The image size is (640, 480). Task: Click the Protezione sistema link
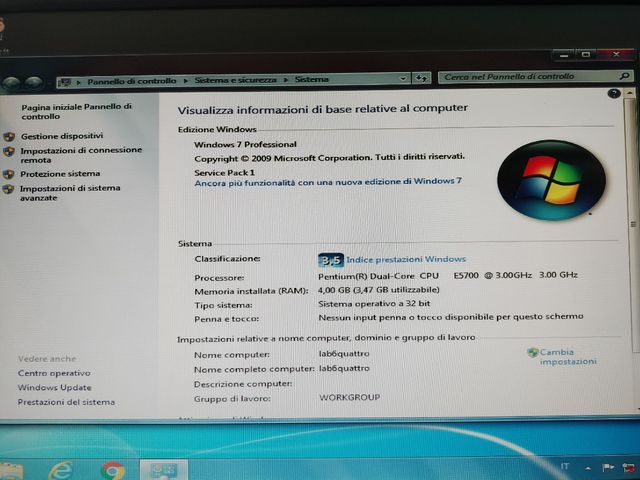pos(60,174)
